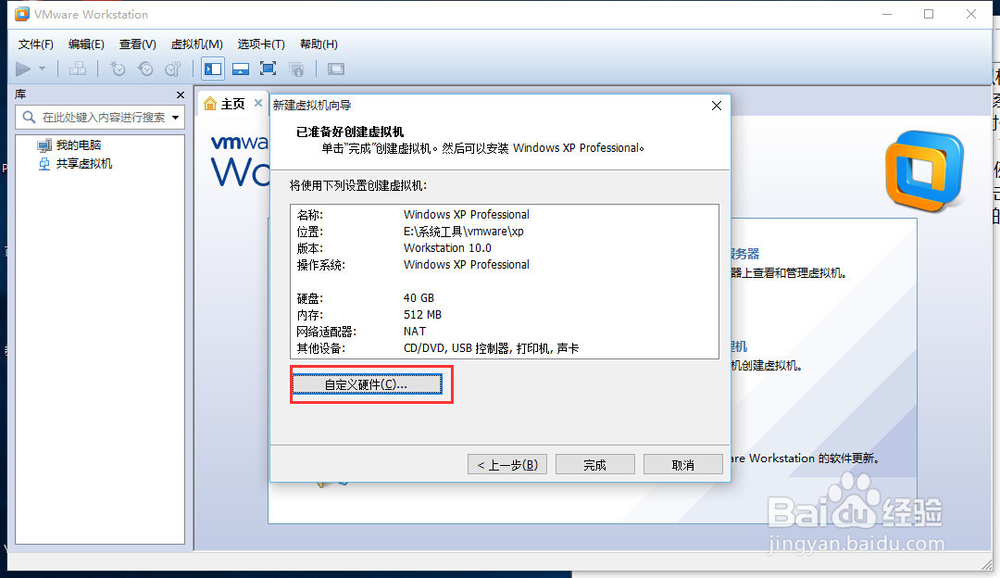Open the power options dropdown arrow
The height and width of the screenshot is (578, 1000).
[x=41, y=68]
